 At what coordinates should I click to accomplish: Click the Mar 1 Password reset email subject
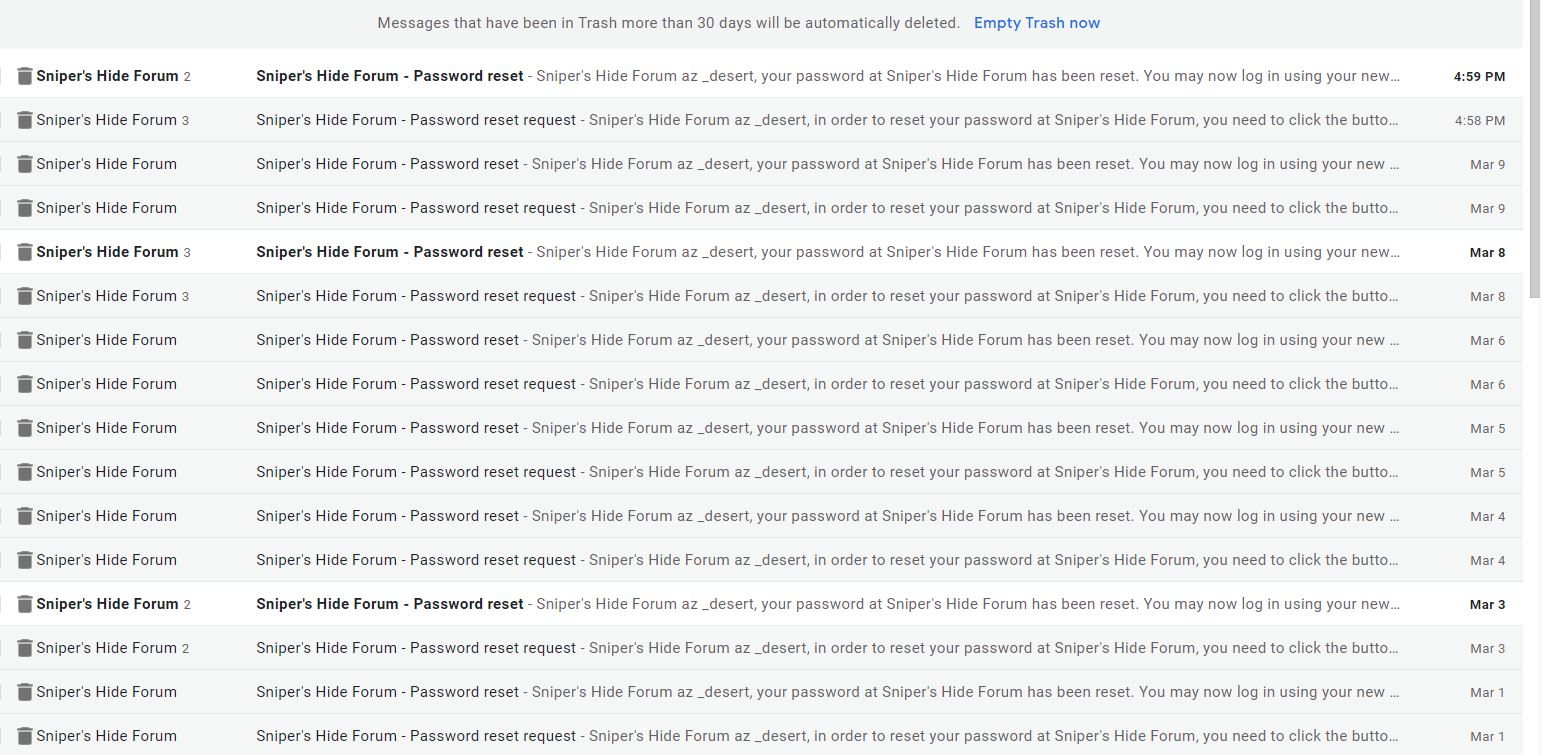[388, 692]
